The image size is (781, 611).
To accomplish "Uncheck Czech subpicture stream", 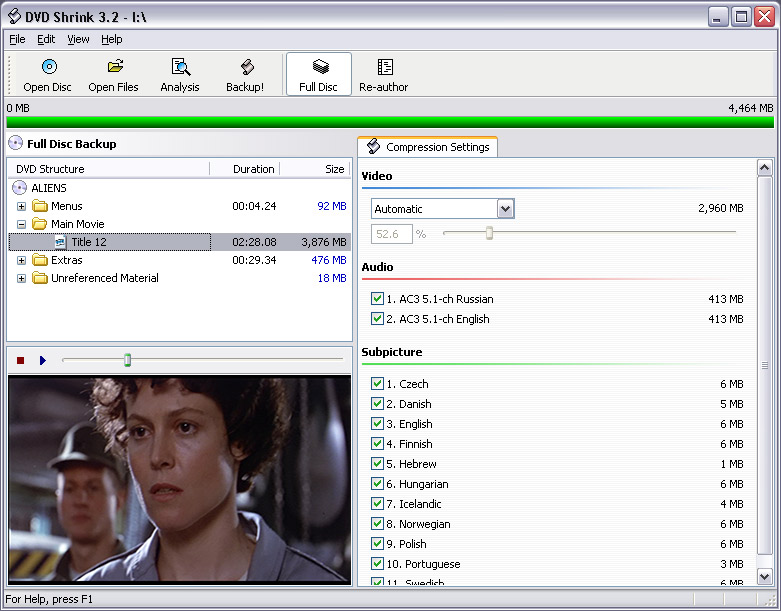I will coord(377,383).
